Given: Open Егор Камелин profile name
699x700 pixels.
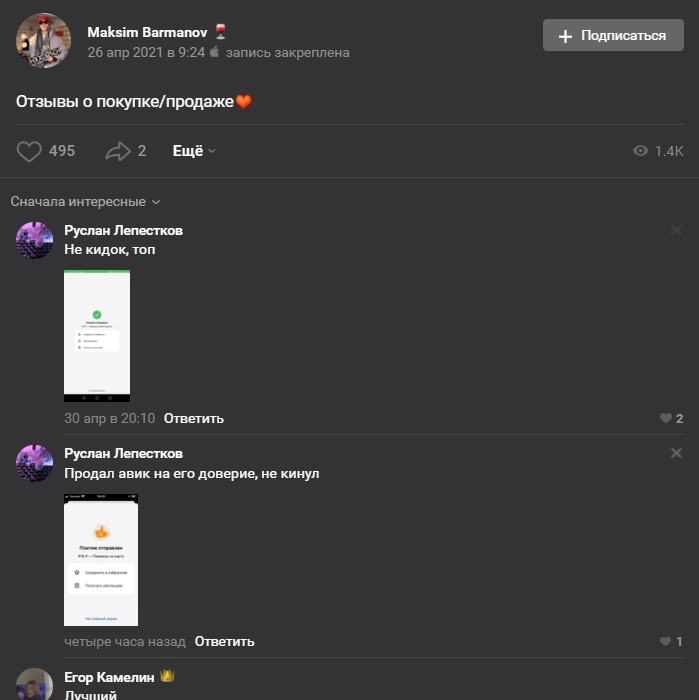Looking at the screenshot, I should click(109, 677).
